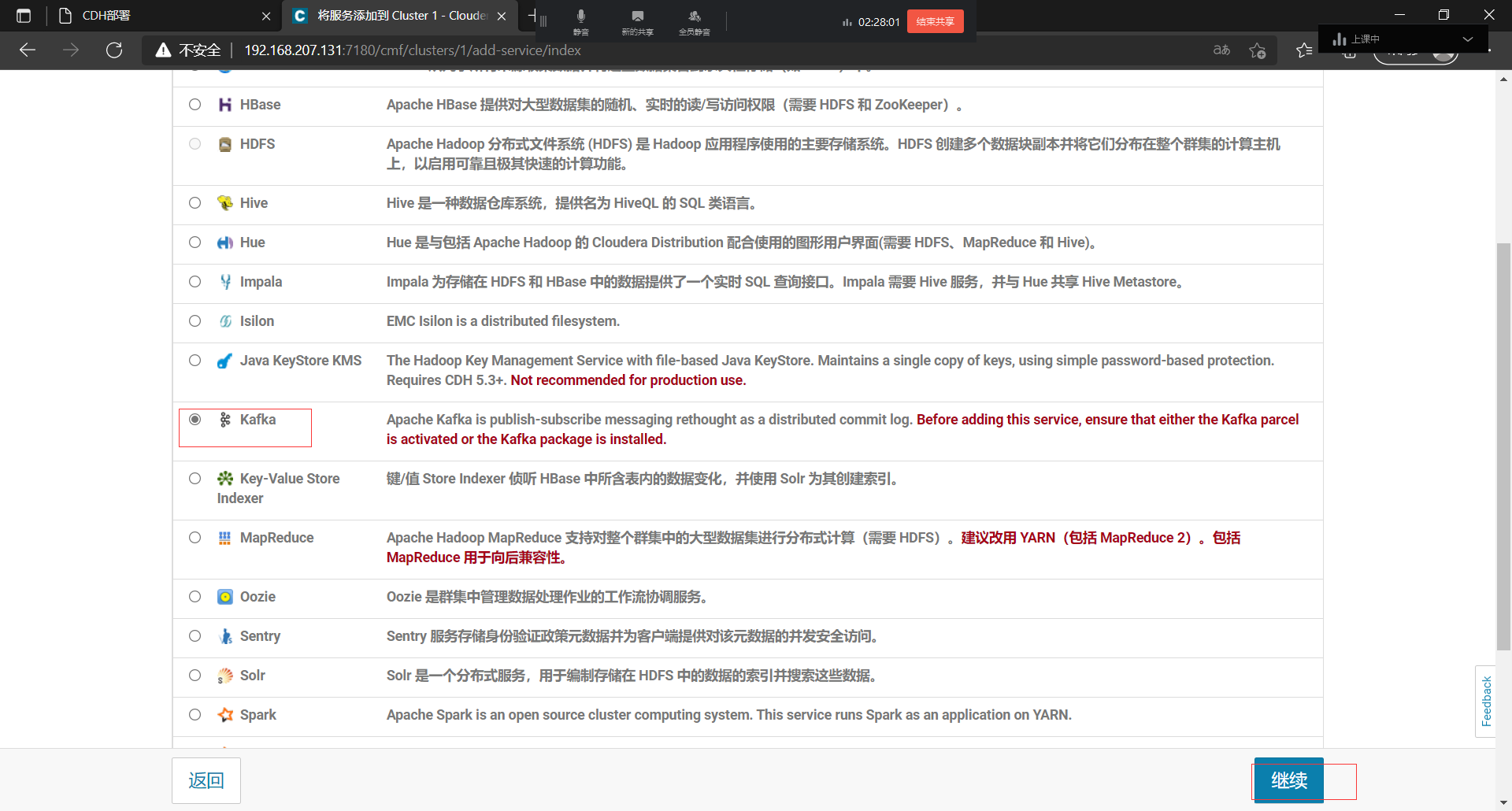Click the not-secure warning icon

pos(164,50)
